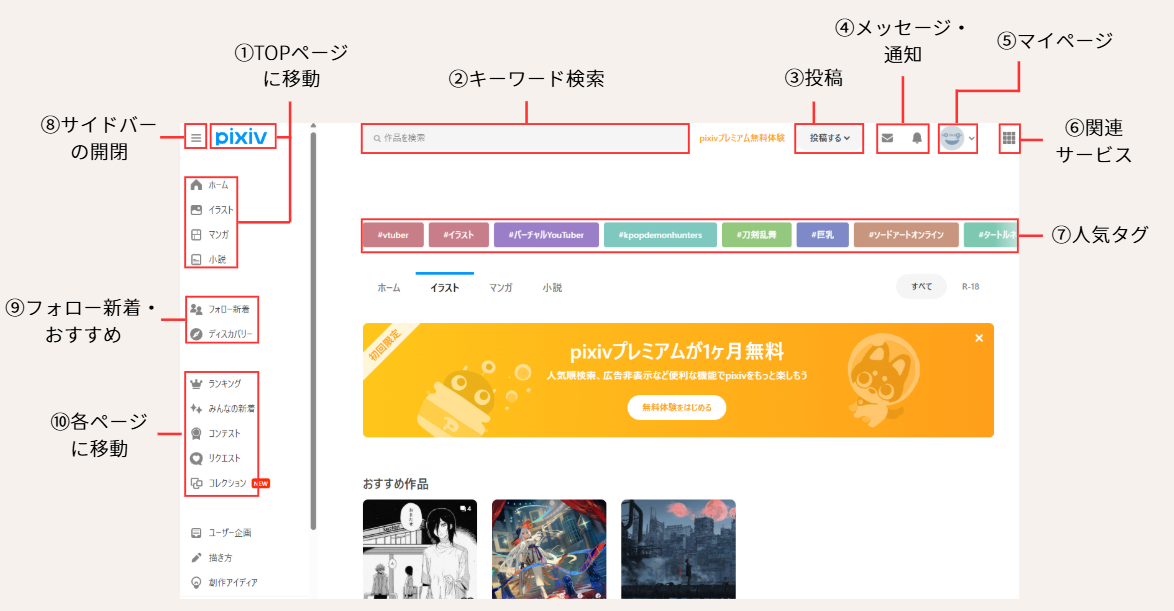Expand the 投稿する dropdown
The image size is (1174, 611).
(x=829, y=138)
